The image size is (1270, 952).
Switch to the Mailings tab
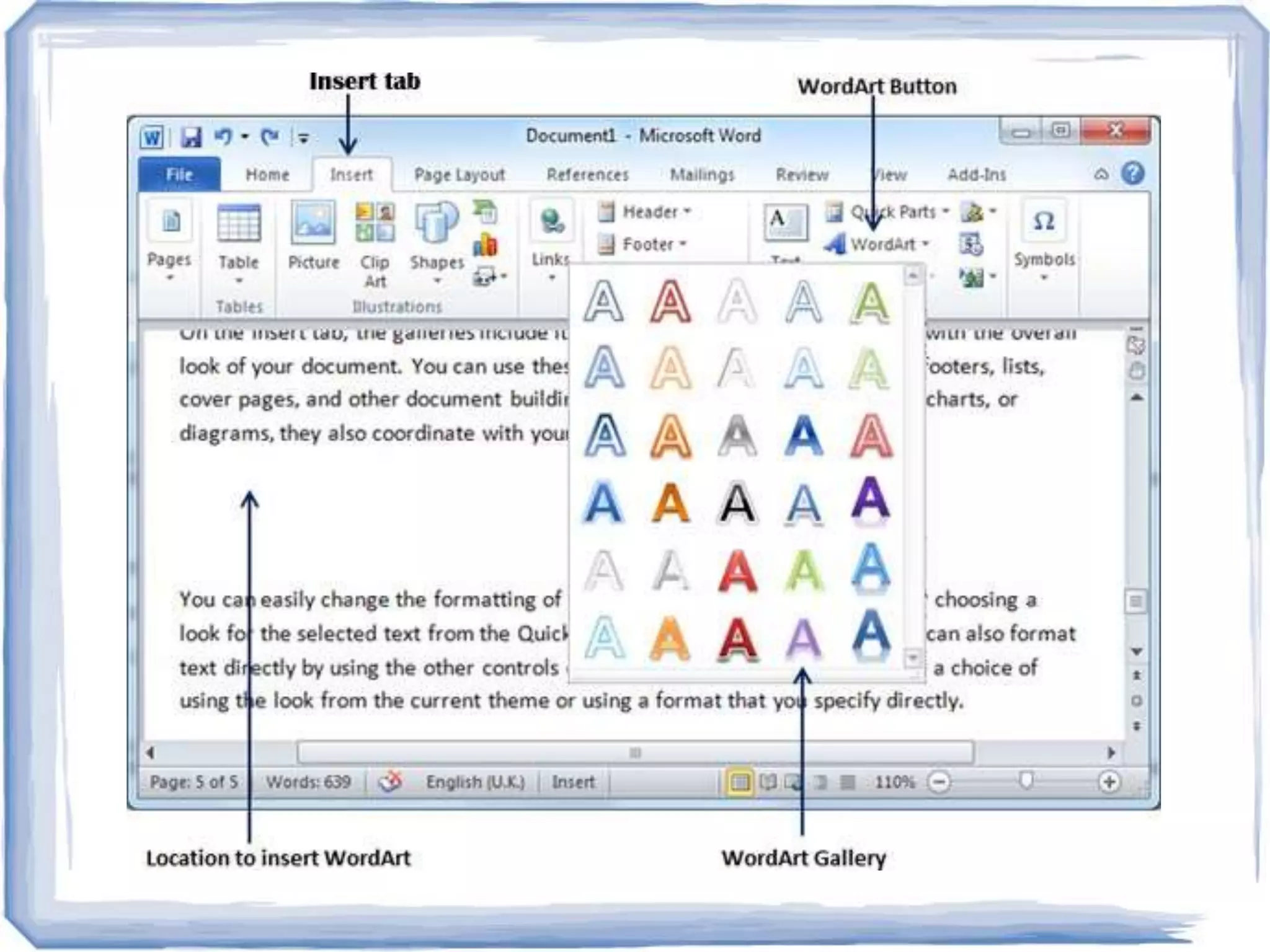click(702, 175)
